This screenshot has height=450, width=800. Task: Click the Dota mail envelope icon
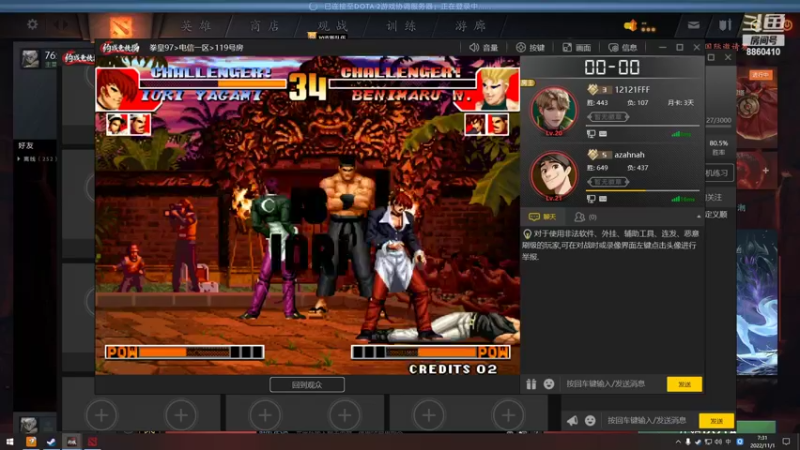point(693,25)
